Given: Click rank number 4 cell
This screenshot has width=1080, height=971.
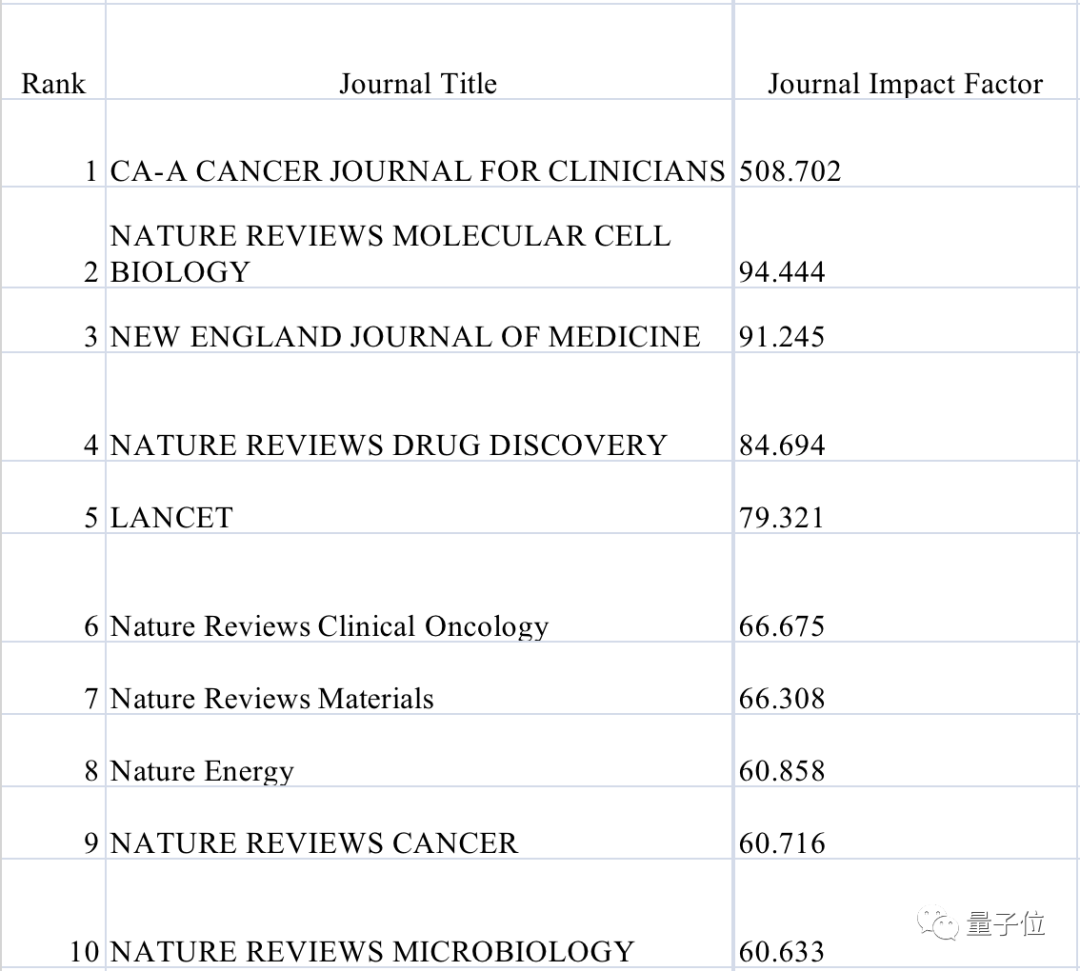Looking at the screenshot, I should 53,407.
